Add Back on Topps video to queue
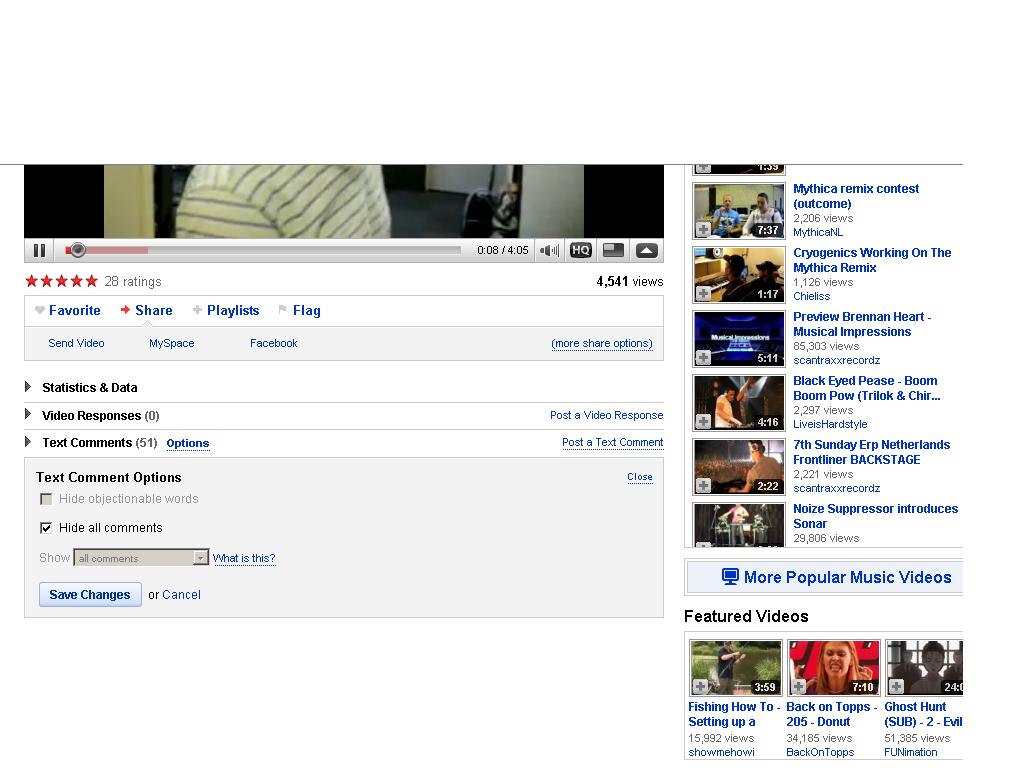Viewport: 1024px width, 768px height. pos(798,687)
